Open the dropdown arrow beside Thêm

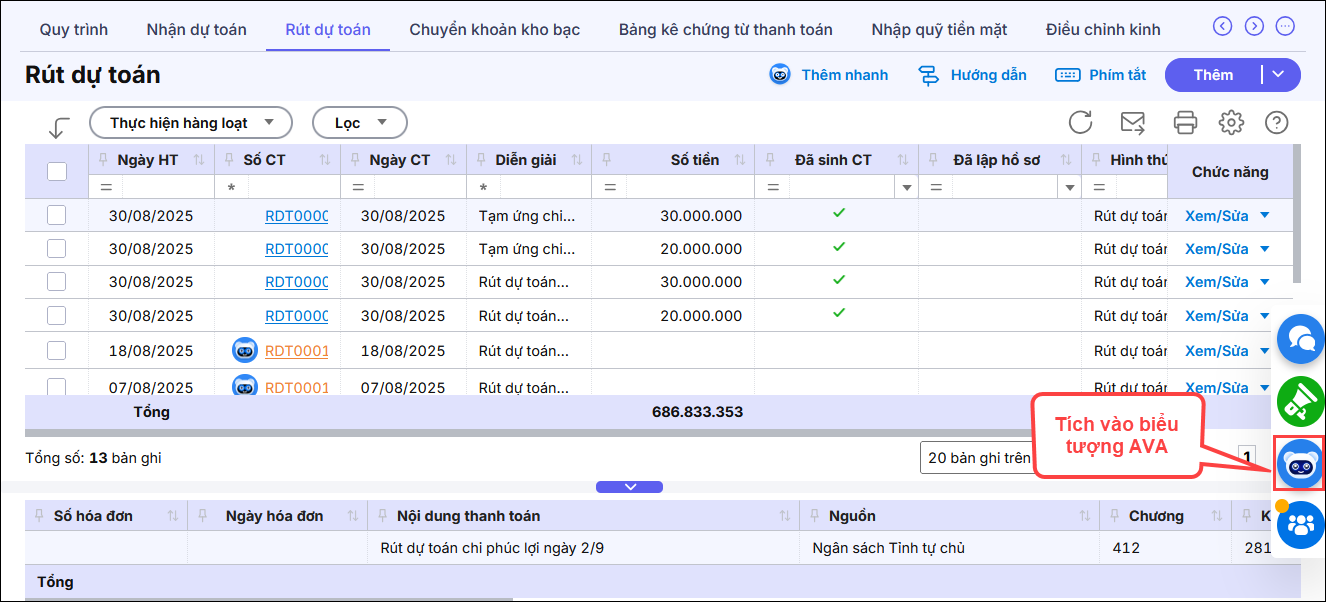[1279, 75]
